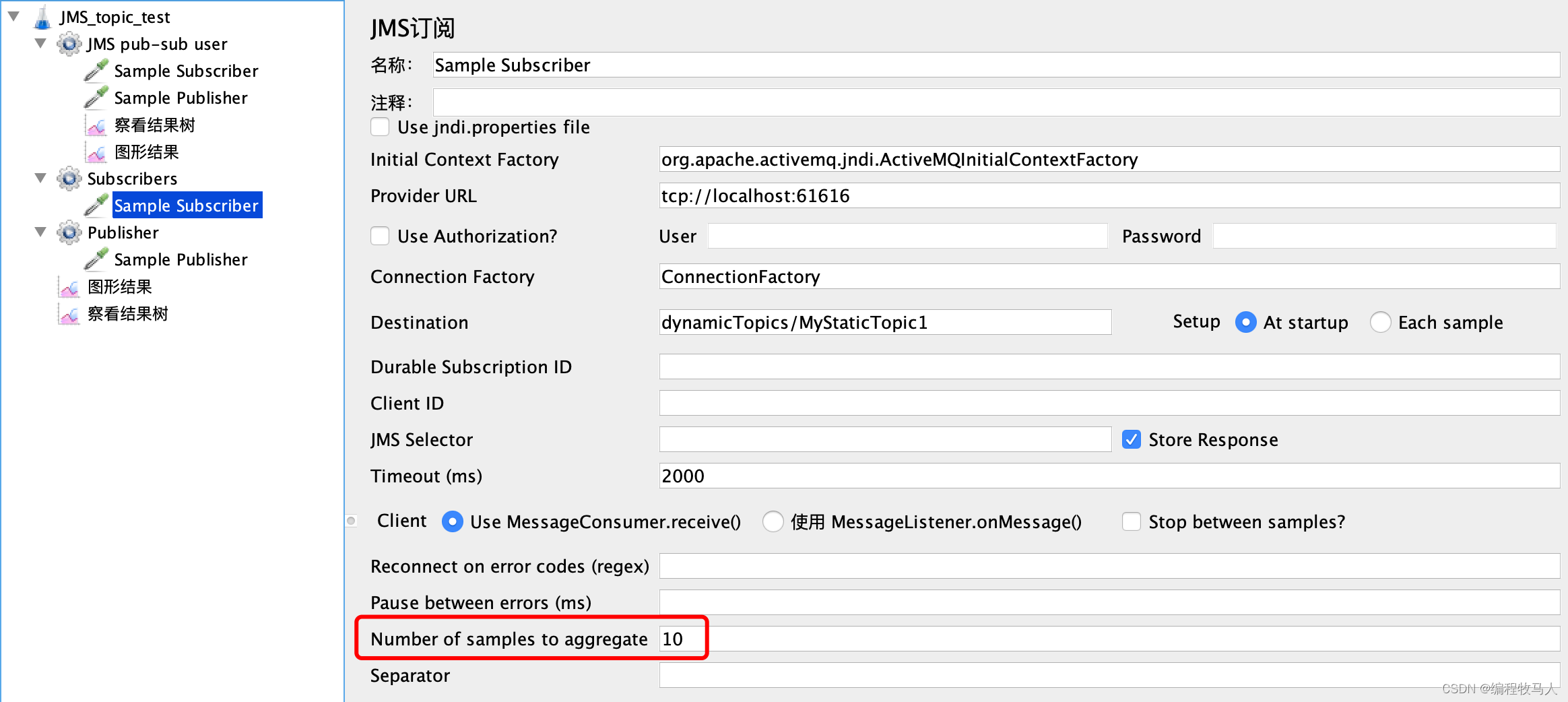Enable the Use Authorization? checkbox
1568x702 pixels.
pyautogui.click(x=380, y=236)
